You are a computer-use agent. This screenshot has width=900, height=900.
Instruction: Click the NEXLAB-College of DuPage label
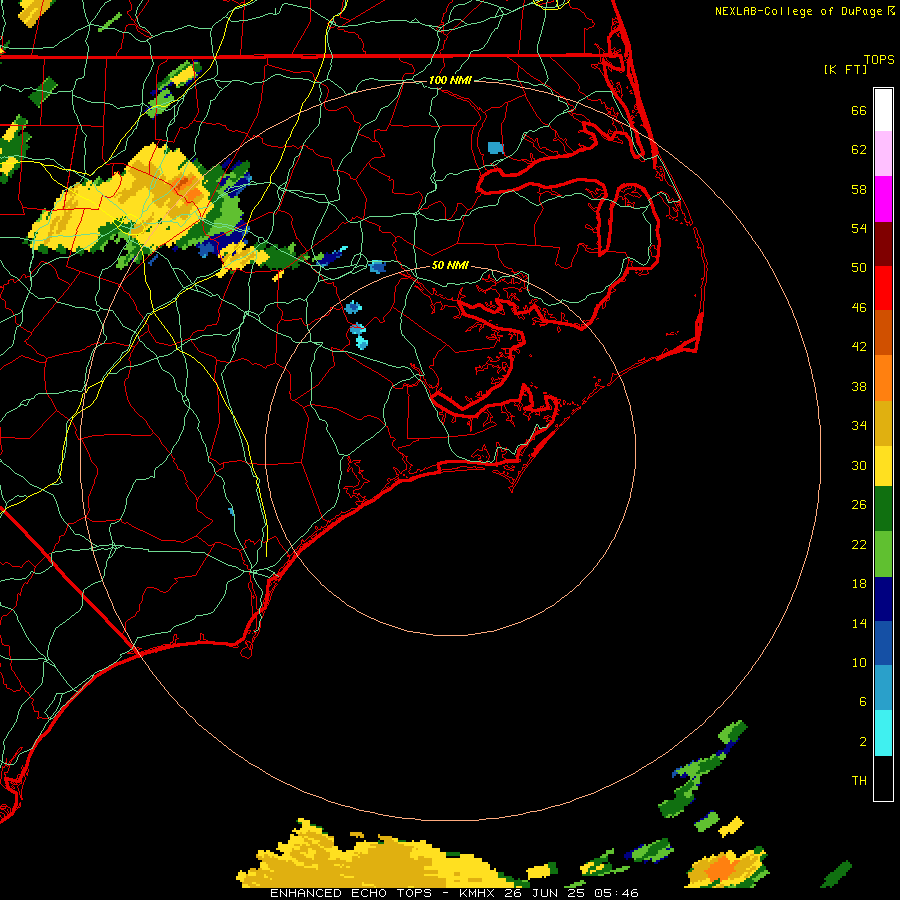coord(798,11)
